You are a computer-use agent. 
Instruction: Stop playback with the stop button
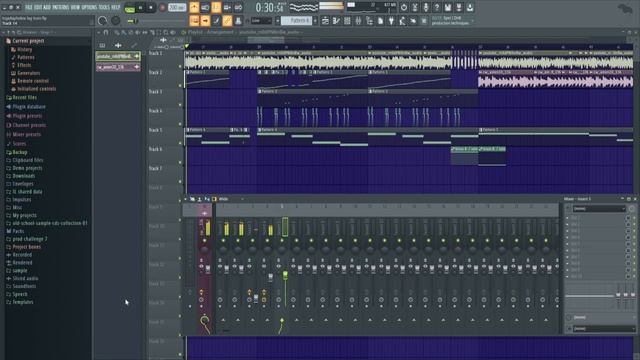coord(151,8)
